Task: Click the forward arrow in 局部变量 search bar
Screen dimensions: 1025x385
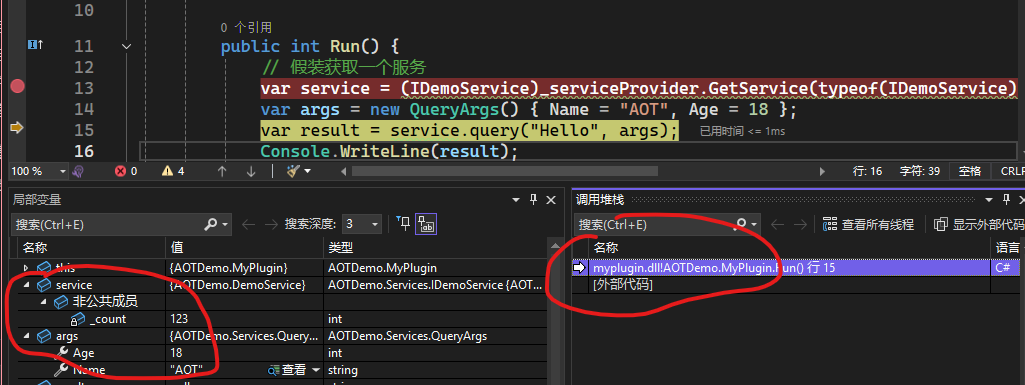Action: (271, 224)
